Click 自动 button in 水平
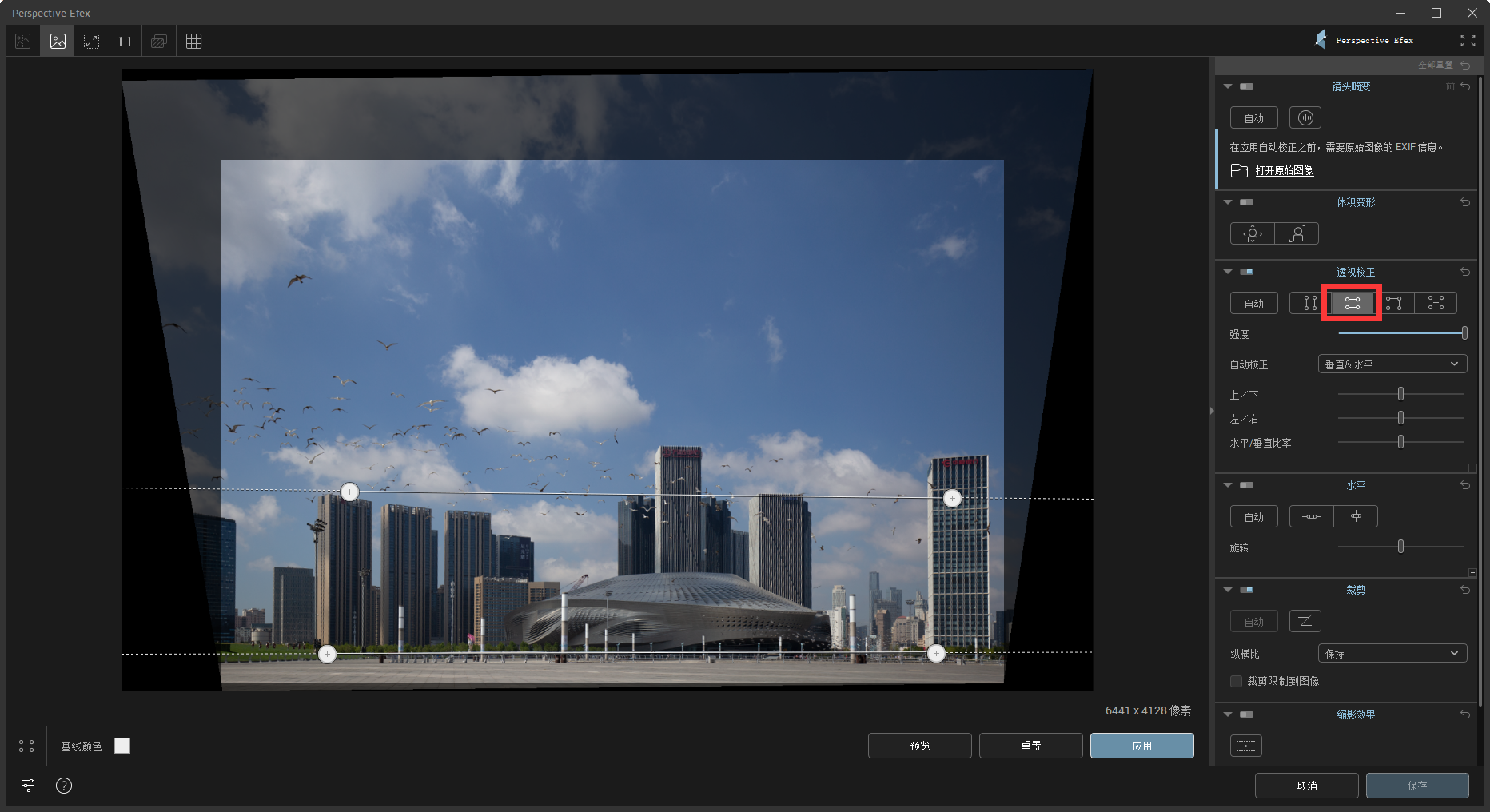This screenshot has width=1490, height=812. click(1254, 516)
